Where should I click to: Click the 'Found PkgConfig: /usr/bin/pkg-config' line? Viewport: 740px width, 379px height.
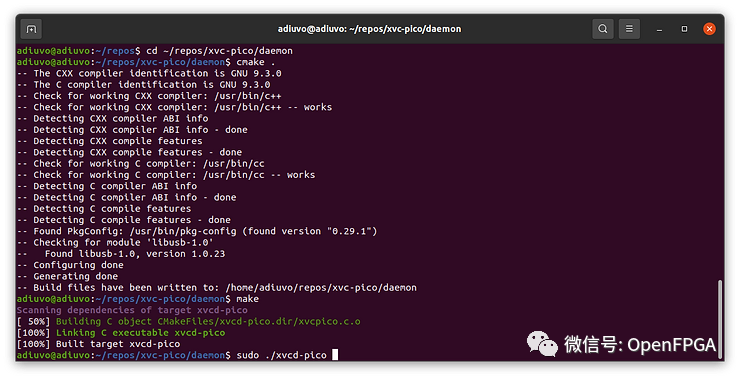pyautogui.click(x=197, y=231)
